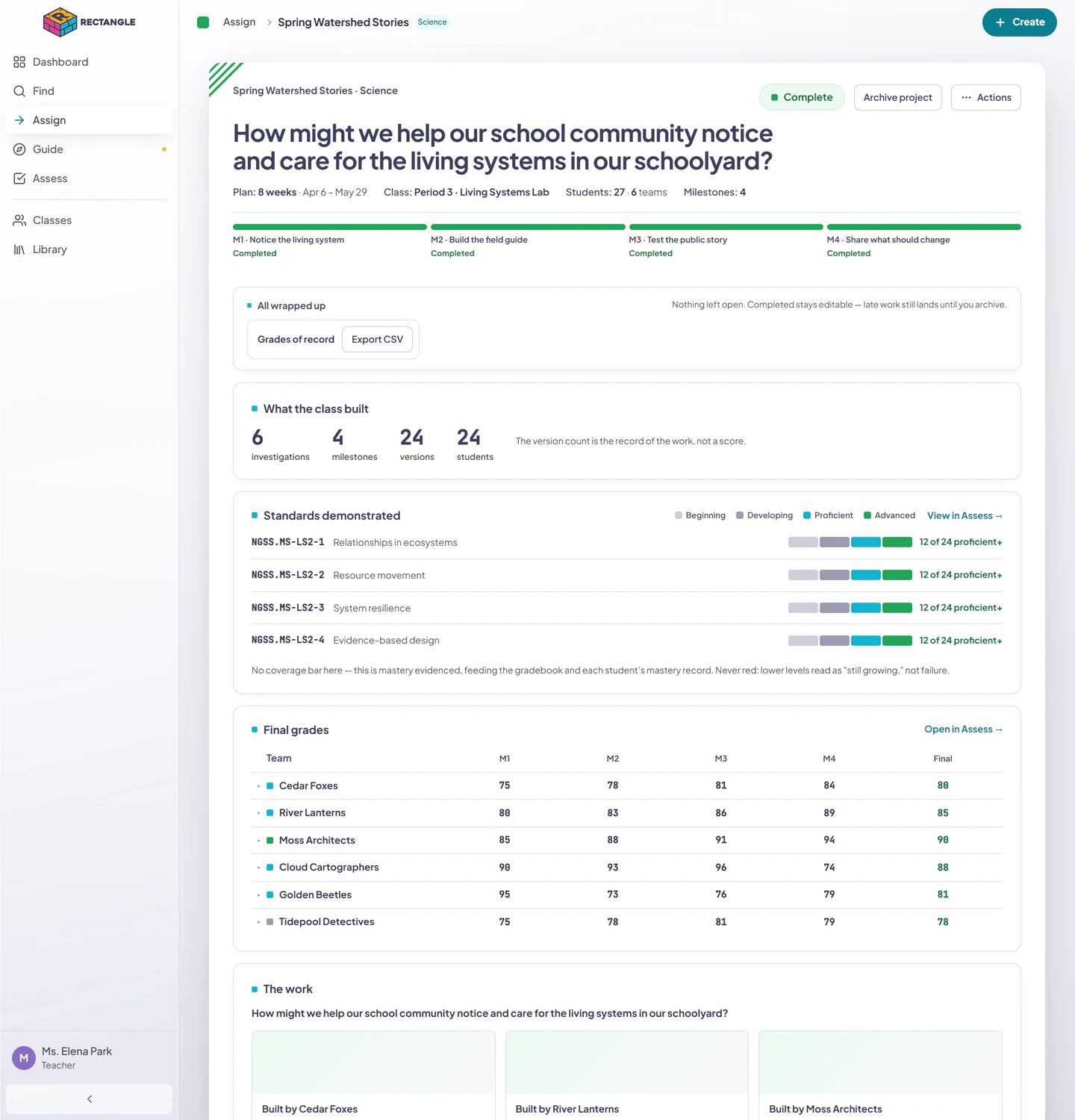The width and height of the screenshot is (1075, 1120).
Task: Click the NGSS.MS-LS2-4 standard code
Action: [288, 640]
